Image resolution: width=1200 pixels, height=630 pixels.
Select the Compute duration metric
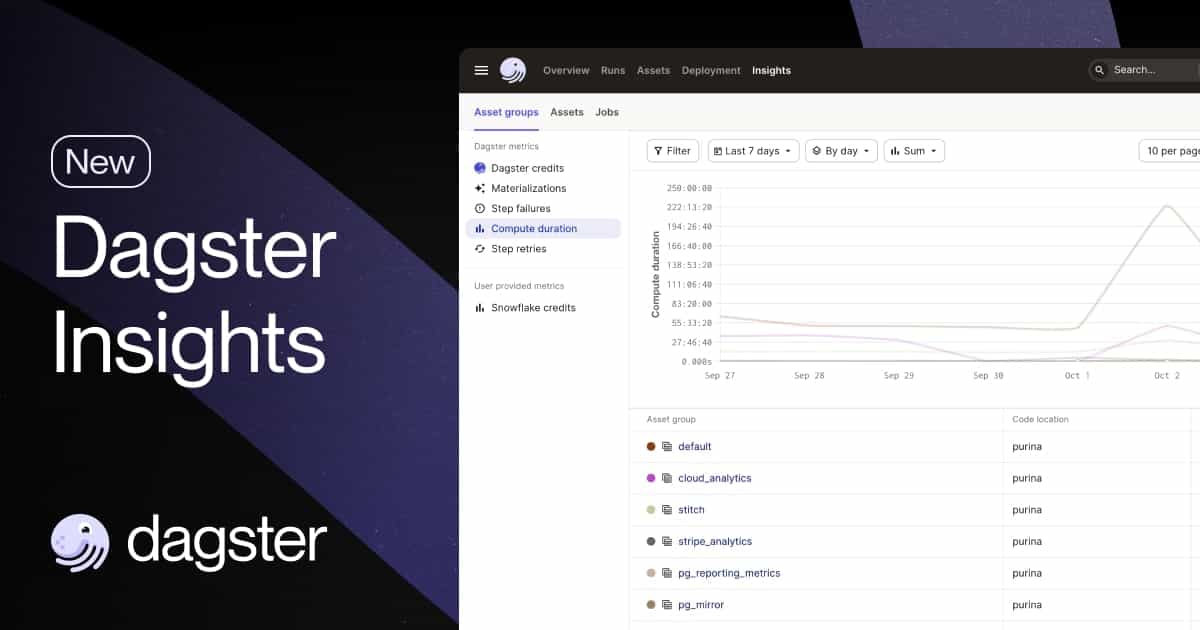(533, 229)
